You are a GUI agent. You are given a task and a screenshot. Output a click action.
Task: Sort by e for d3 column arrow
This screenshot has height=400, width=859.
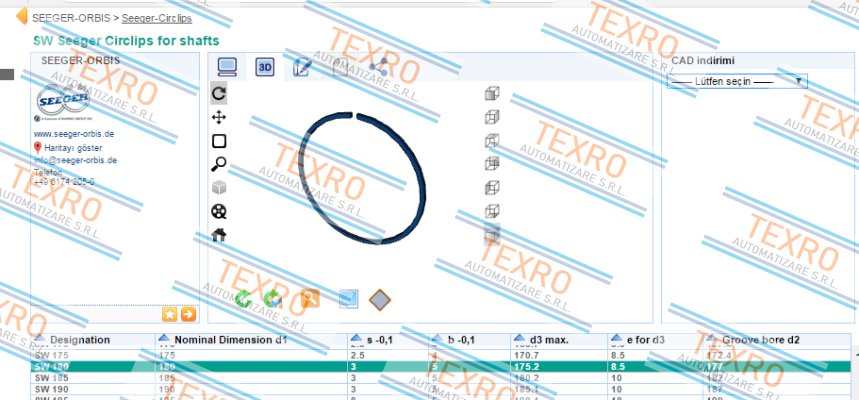(x=617, y=339)
